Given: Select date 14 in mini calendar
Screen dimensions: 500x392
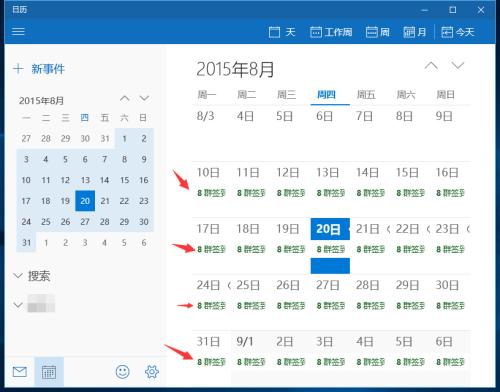Looking at the screenshot, I should point(105,180).
